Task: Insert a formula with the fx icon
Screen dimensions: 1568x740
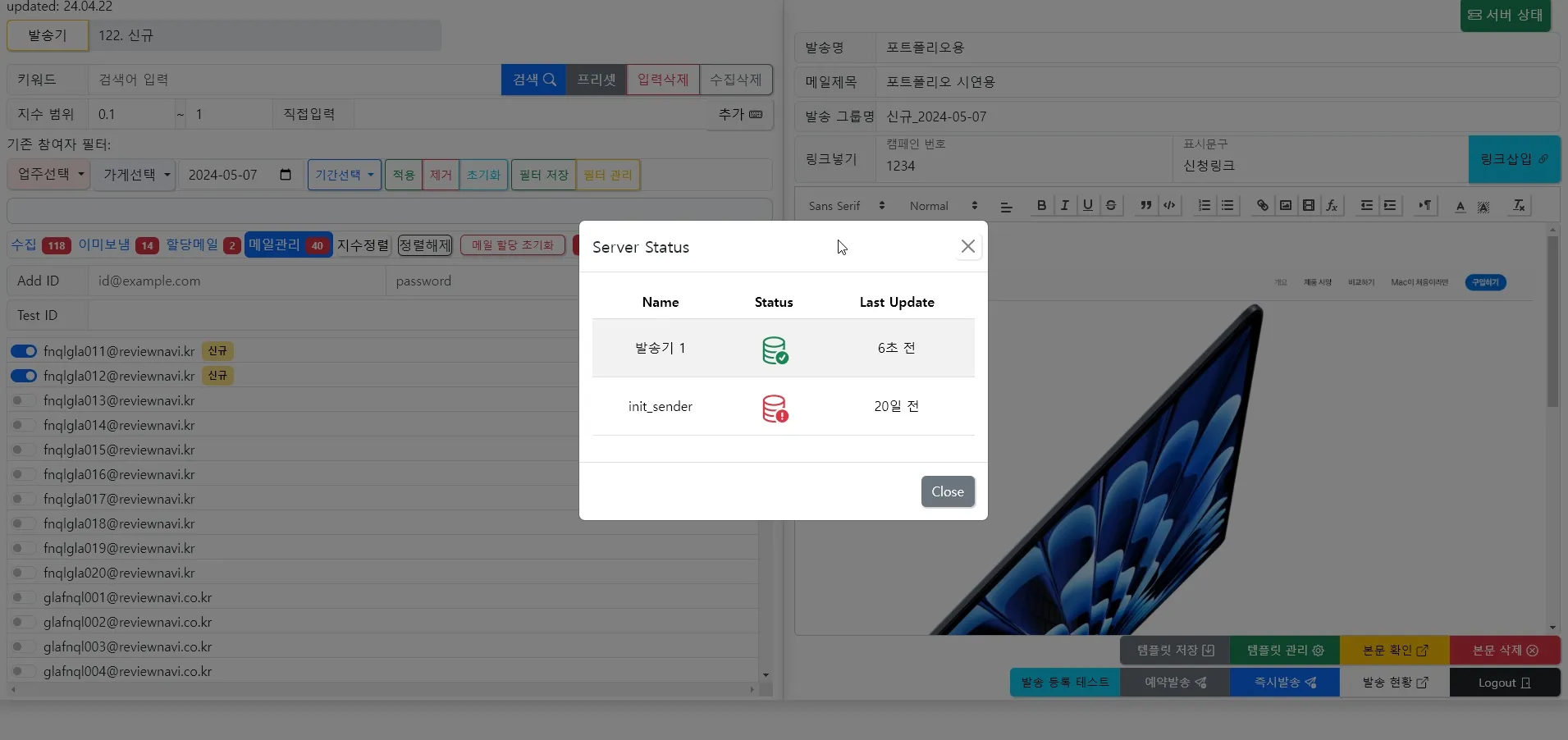Action: pos(1332,205)
